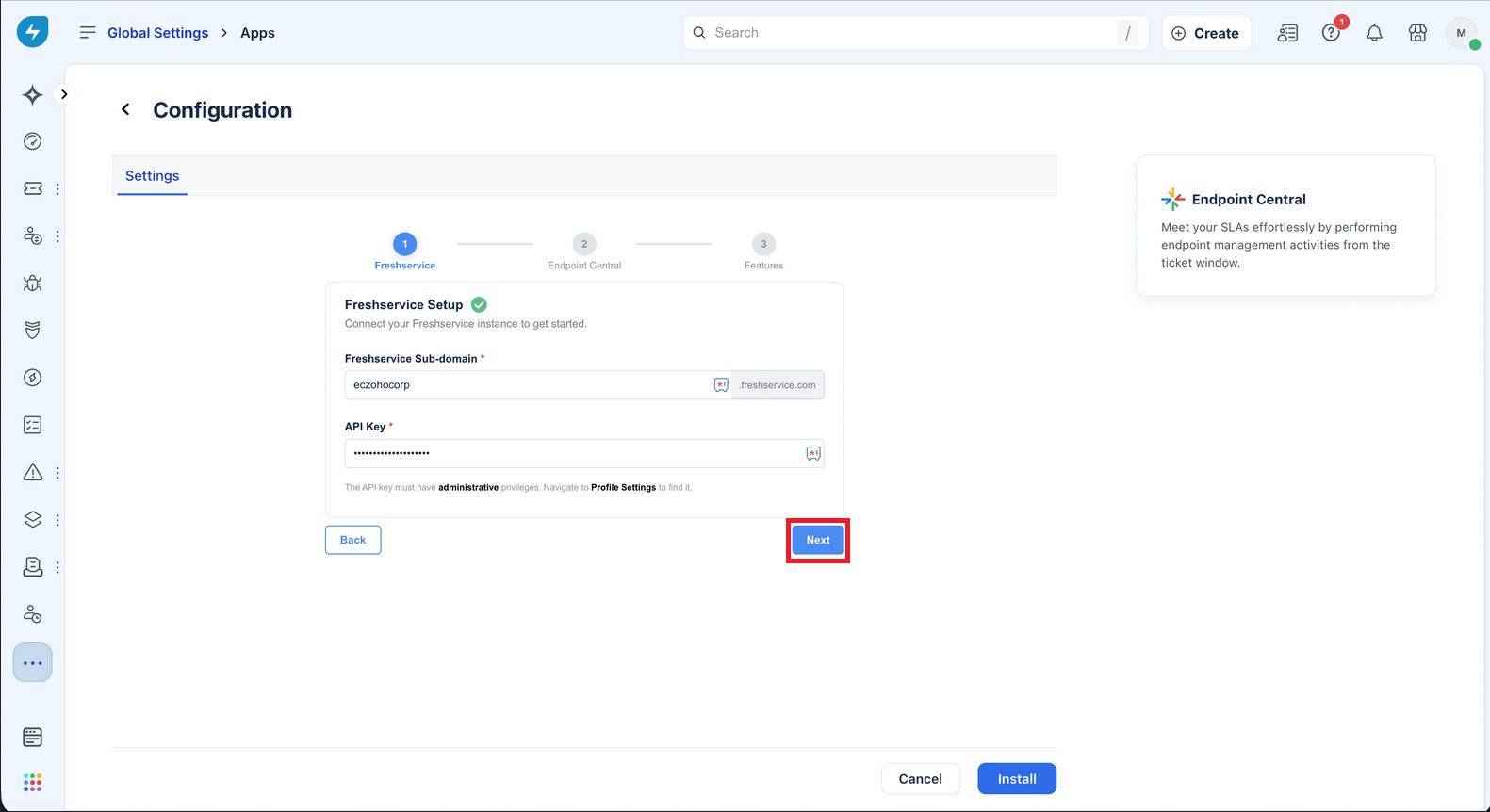The image size is (1490, 812).
Task: Open the Dashboard gauge icon
Action: point(32,141)
